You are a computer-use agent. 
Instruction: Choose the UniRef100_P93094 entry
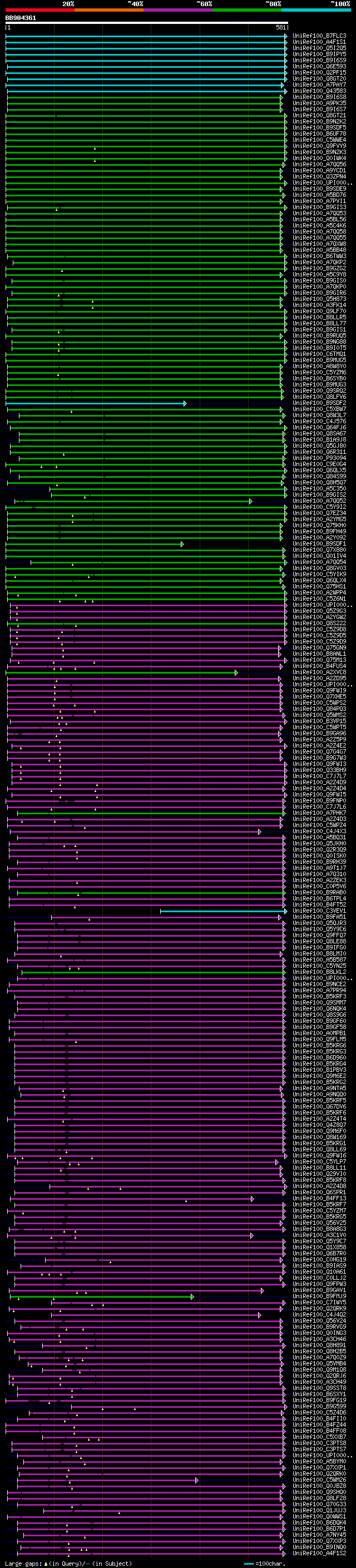[x=319, y=458]
